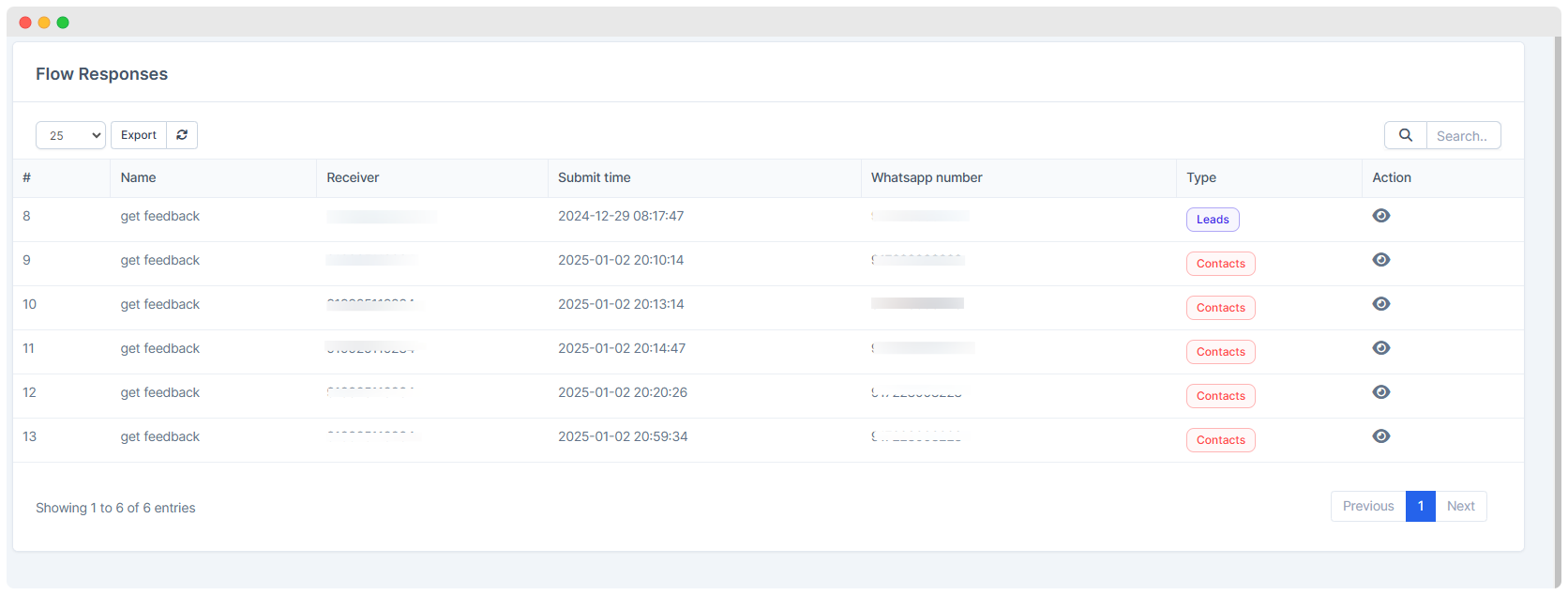Expand the 25 entries per page dropdown
This screenshot has width=1568, height=595.
pyautogui.click(x=70, y=135)
